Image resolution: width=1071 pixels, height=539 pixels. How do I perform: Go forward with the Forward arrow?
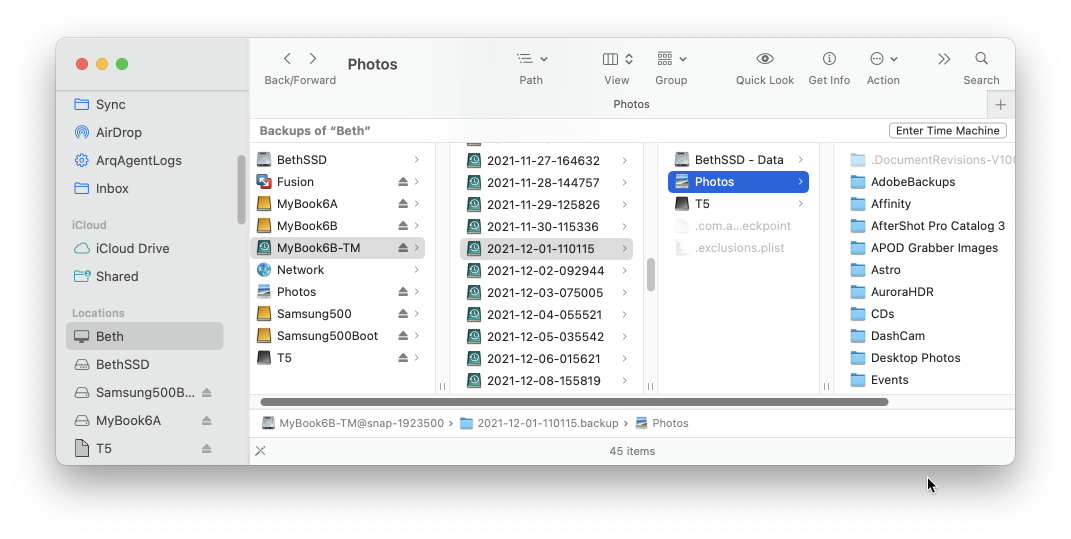point(313,59)
